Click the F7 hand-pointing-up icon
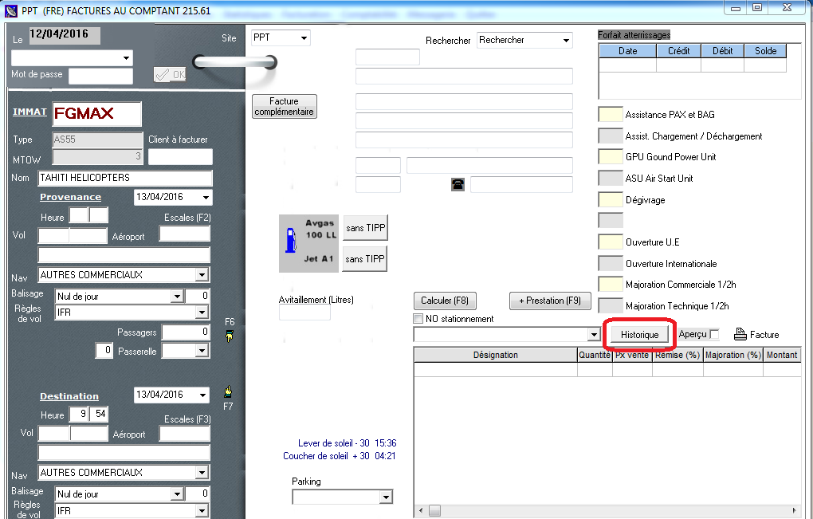The height and width of the screenshot is (519, 813). click(229, 392)
